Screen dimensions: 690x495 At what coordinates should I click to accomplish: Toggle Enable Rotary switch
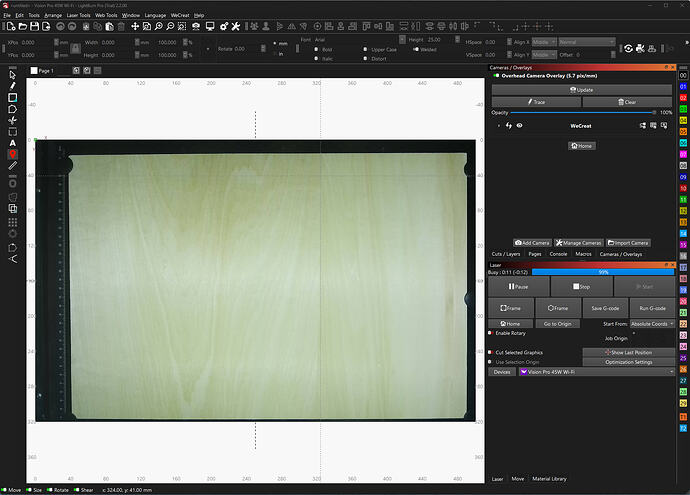491,333
